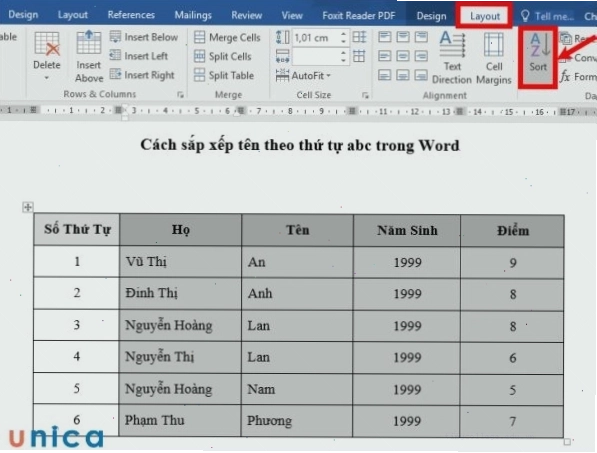
Task: Click Insert Below
Action: (144, 37)
